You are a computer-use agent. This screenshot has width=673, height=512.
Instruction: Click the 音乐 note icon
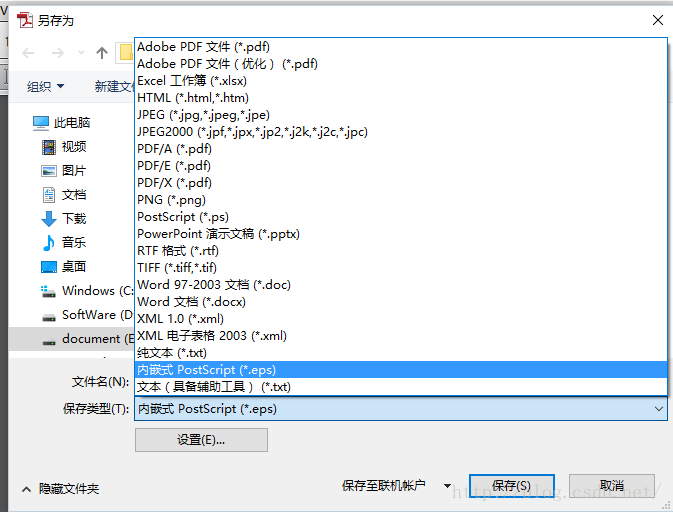point(49,243)
